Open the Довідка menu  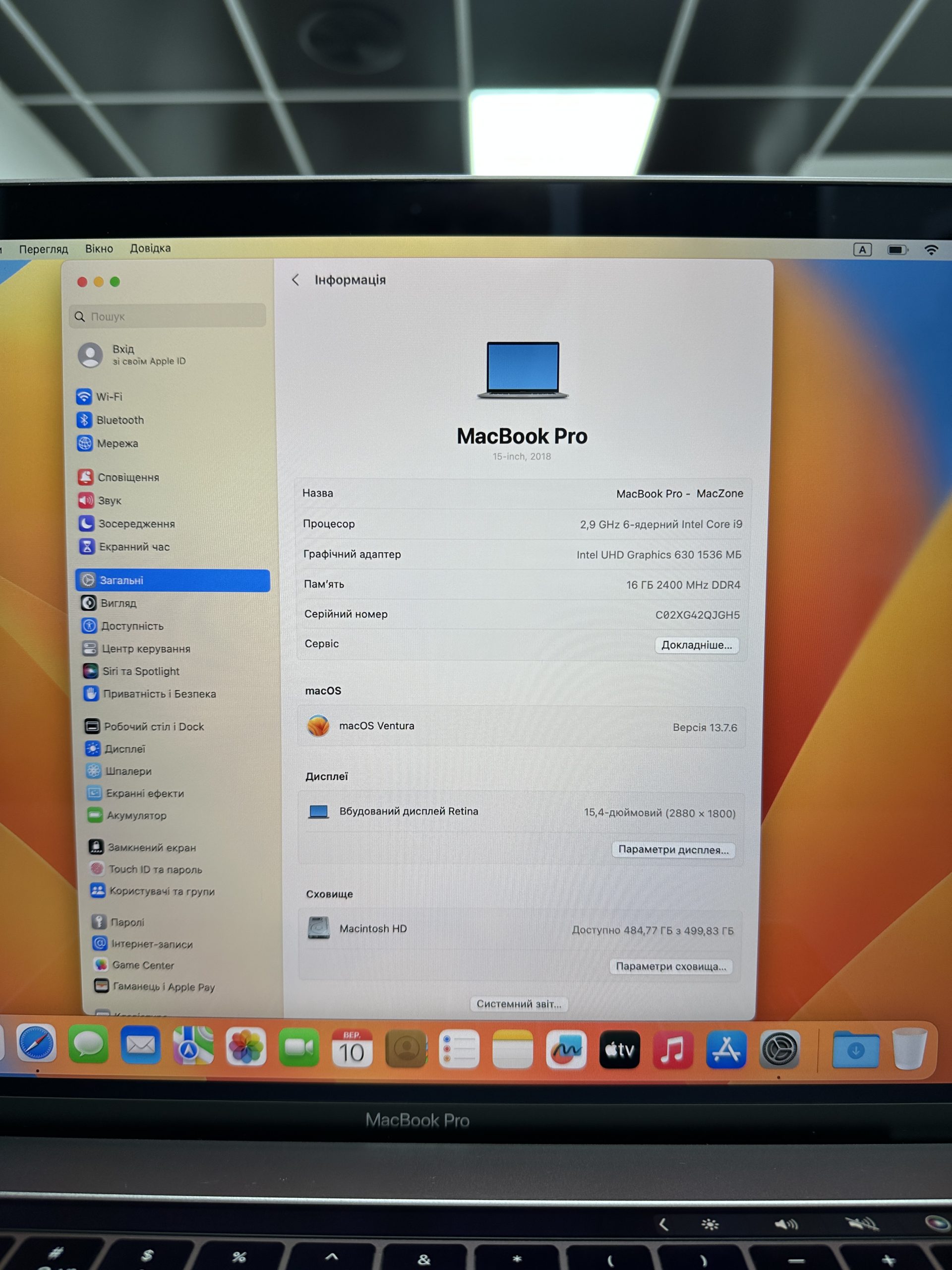pyautogui.click(x=150, y=248)
